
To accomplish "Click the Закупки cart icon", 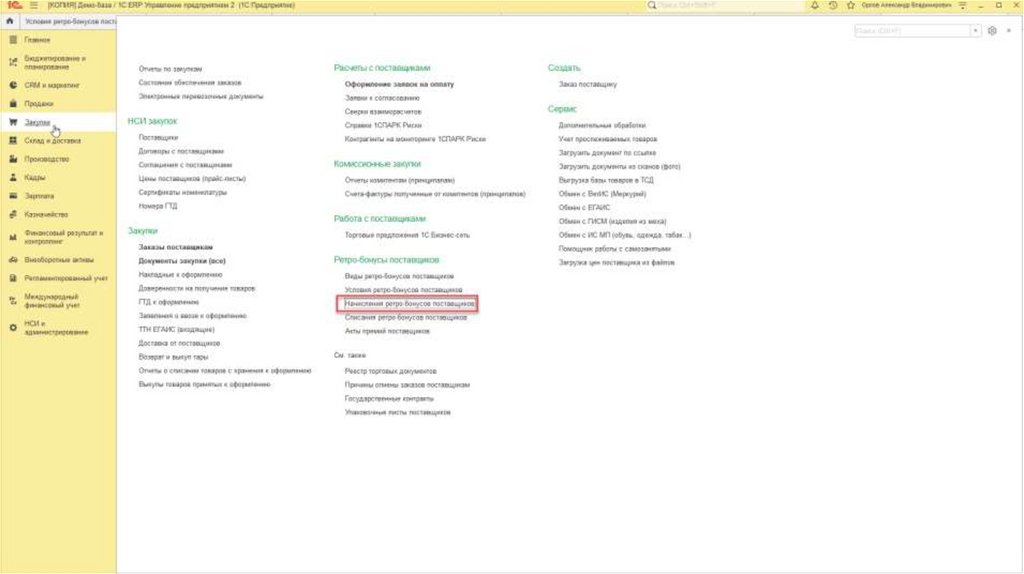I will pyautogui.click(x=13, y=122).
